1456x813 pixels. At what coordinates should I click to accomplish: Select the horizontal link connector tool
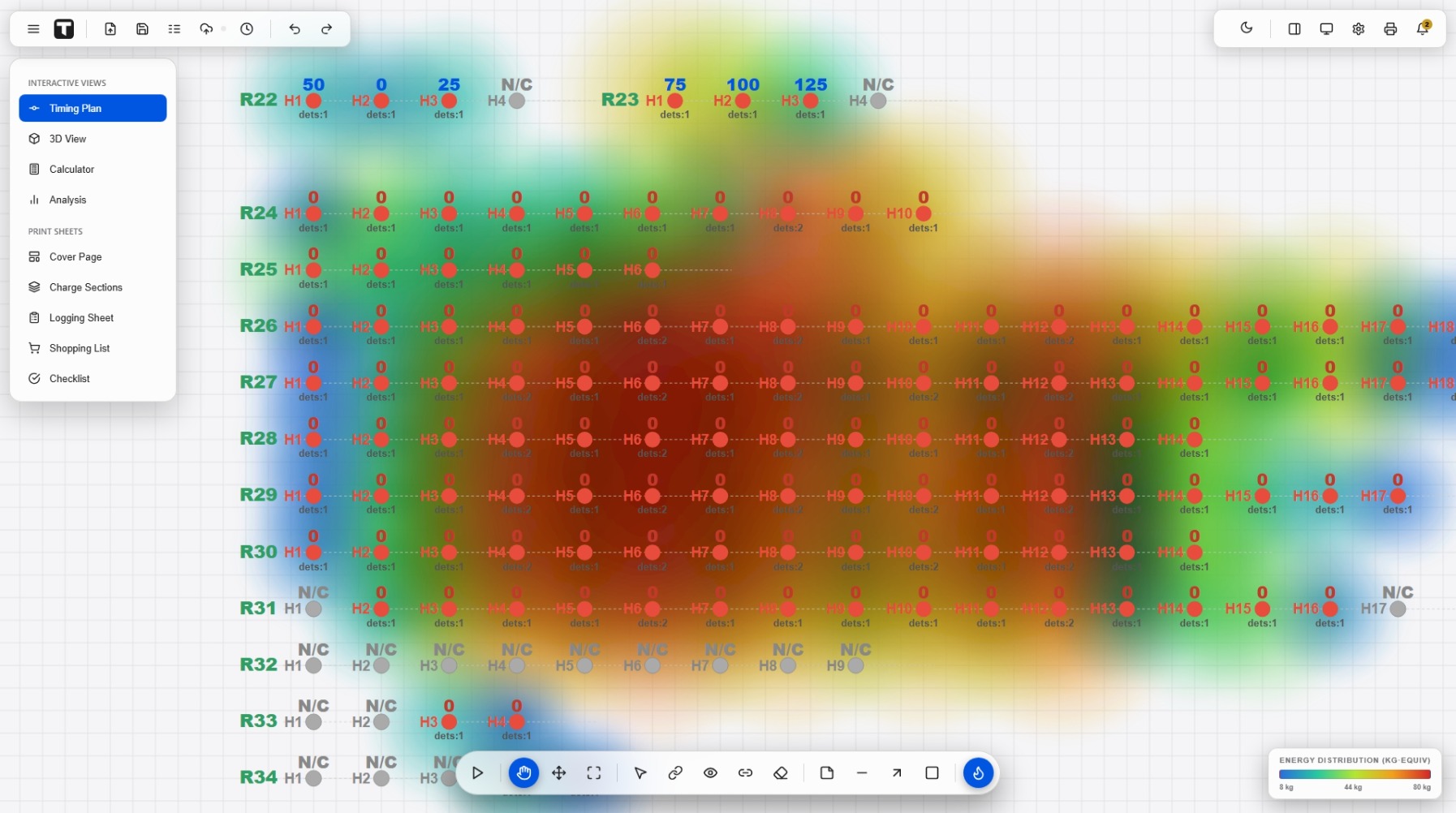coord(745,773)
